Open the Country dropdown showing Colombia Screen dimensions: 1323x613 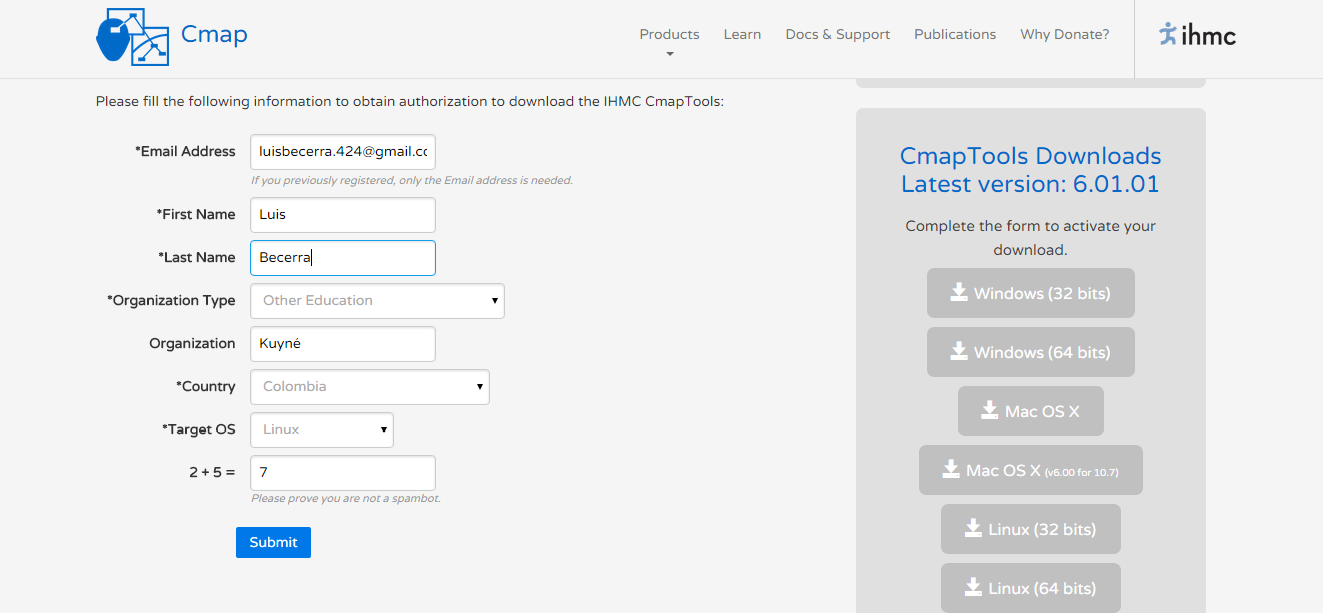[370, 387]
